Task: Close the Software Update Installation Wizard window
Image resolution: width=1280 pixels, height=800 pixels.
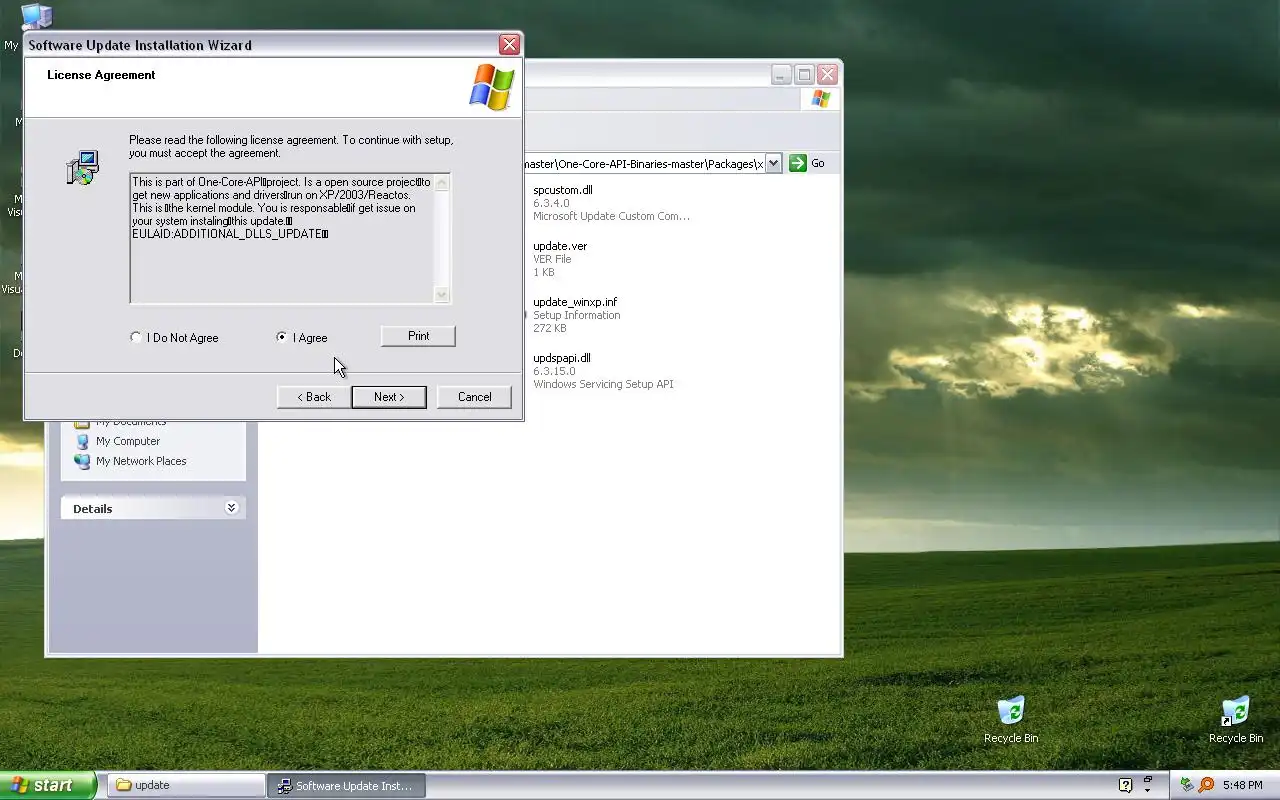Action: (x=510, y=45)
